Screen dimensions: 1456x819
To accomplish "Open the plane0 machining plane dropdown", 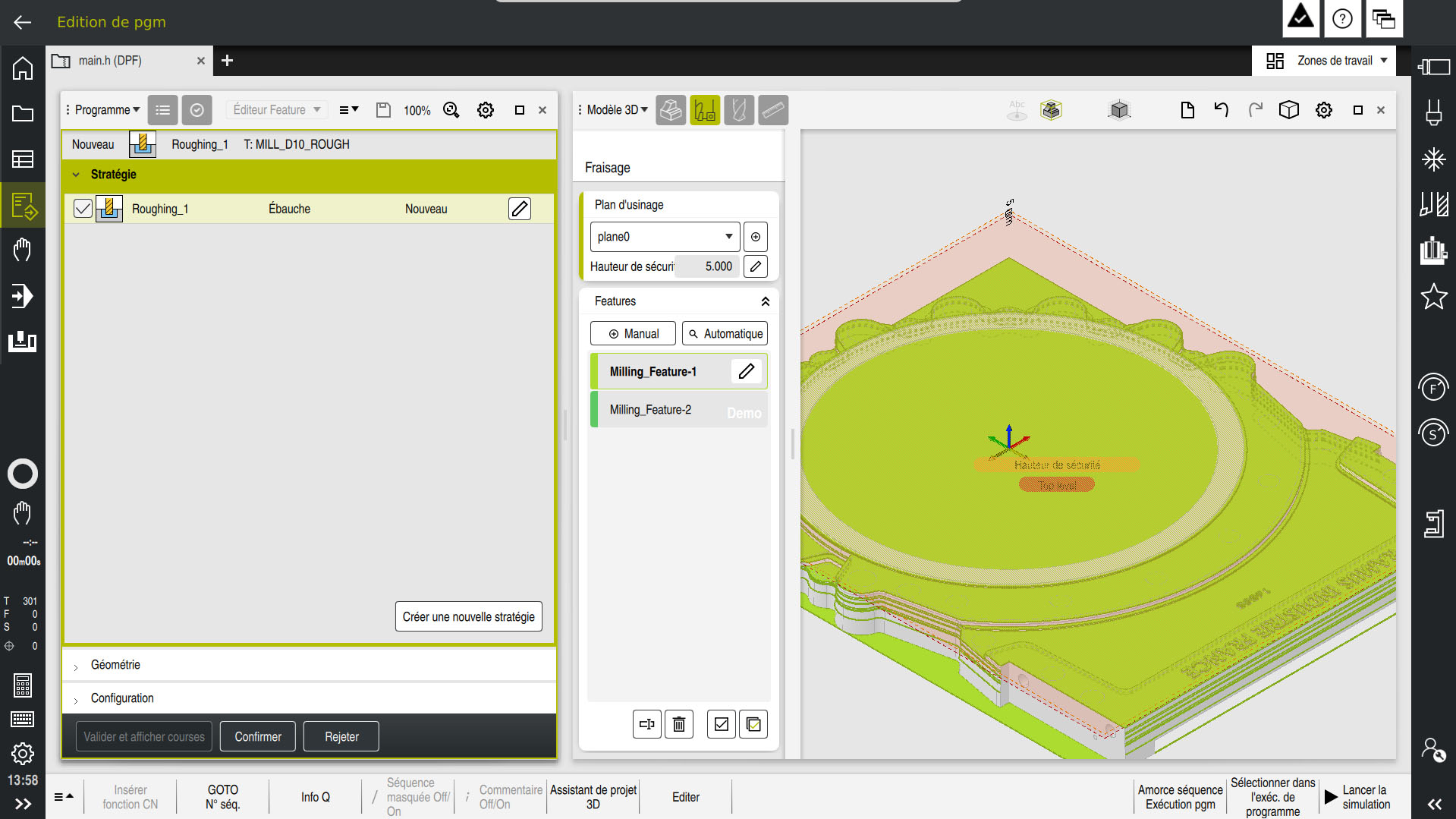I will tap(665, 237).
